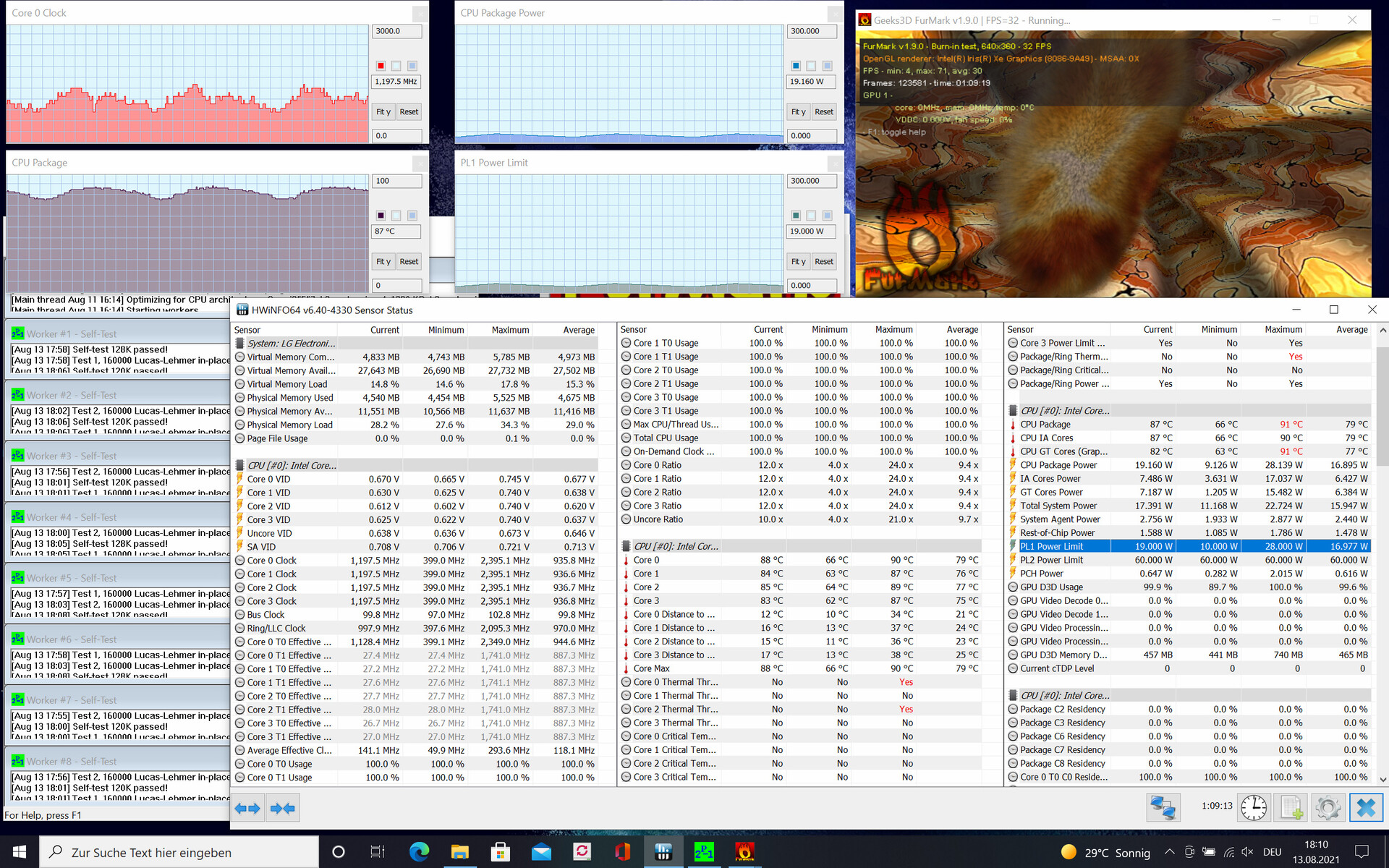Click the clock reset timer icon
The width and height of the screenshot is (1389, 868).
pyautogui.click(x=1254, y=807)
